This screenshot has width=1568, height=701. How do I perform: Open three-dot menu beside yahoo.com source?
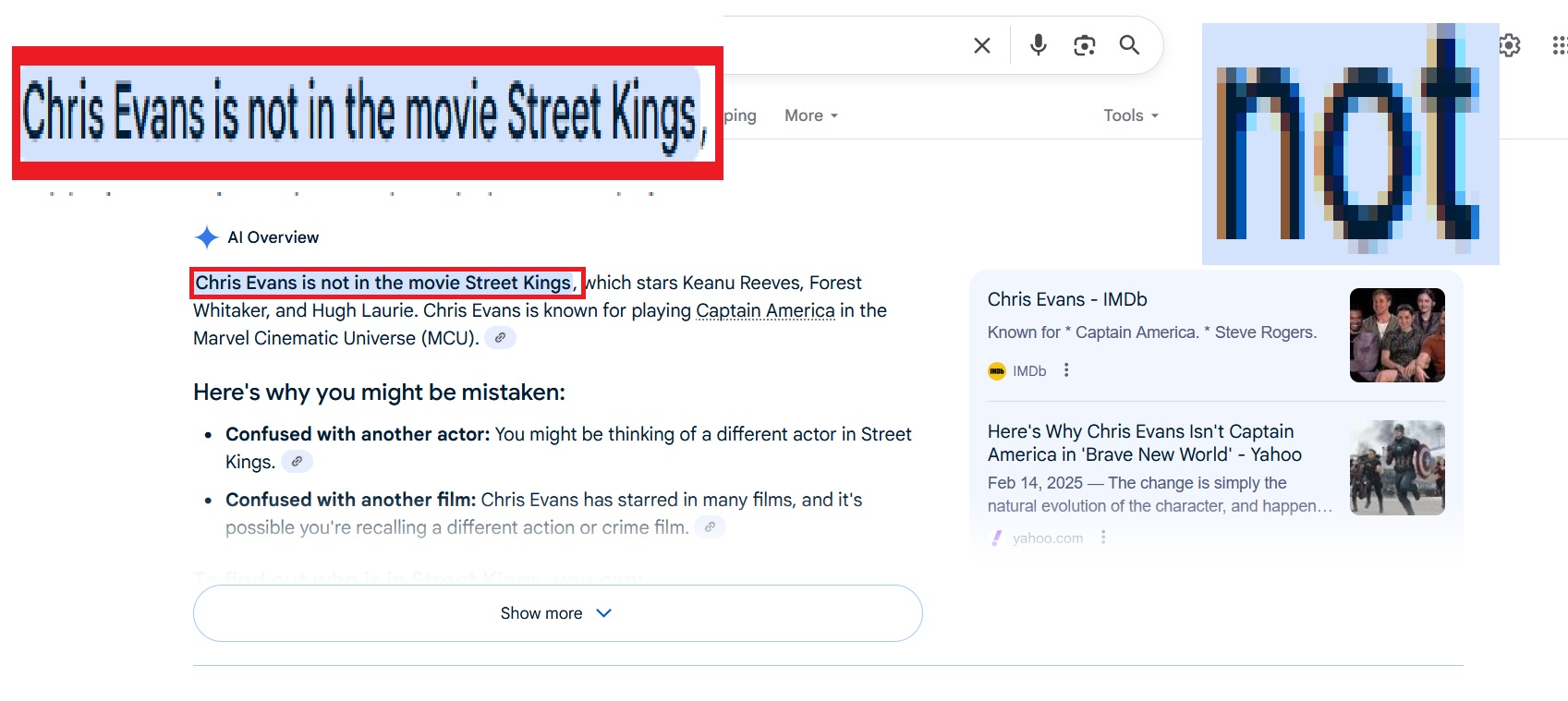point(1103,538)
